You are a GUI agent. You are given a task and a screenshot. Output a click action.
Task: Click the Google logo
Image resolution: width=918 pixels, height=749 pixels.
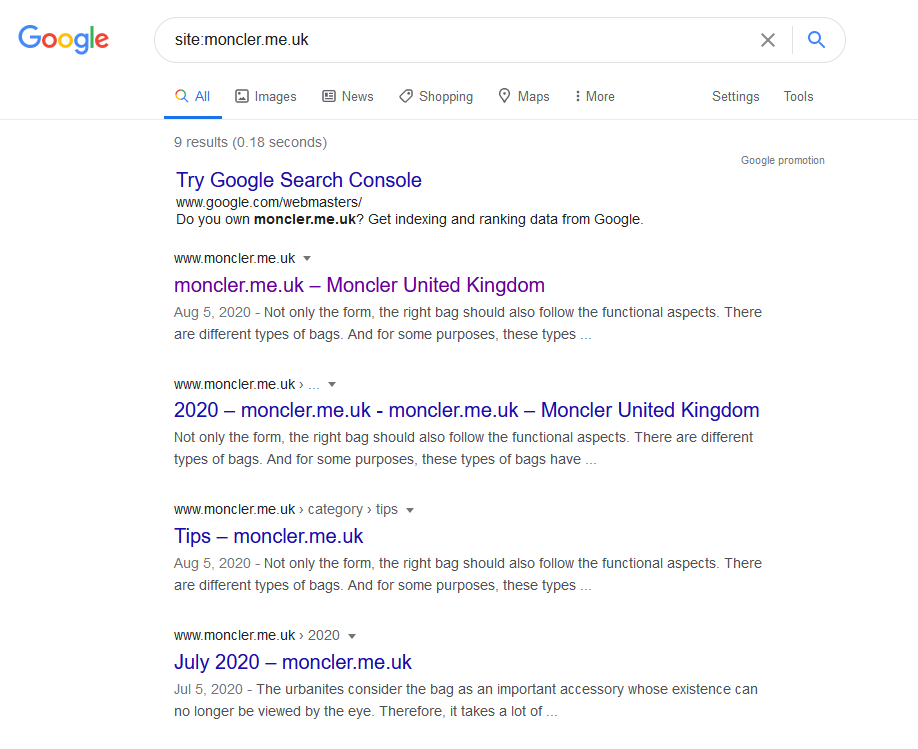click(63, 39)
